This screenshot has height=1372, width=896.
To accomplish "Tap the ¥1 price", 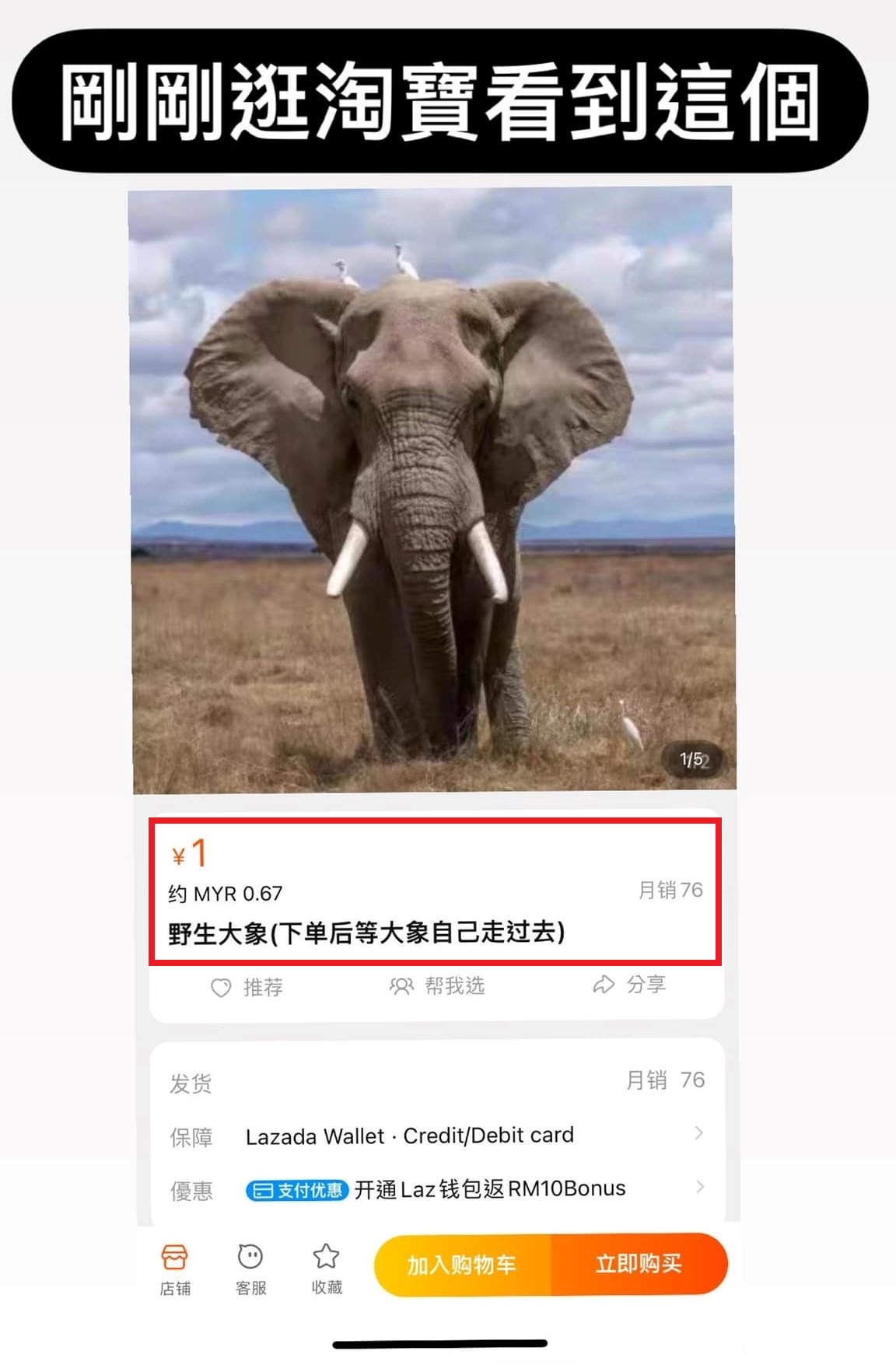I will click(x=190, y=854).
